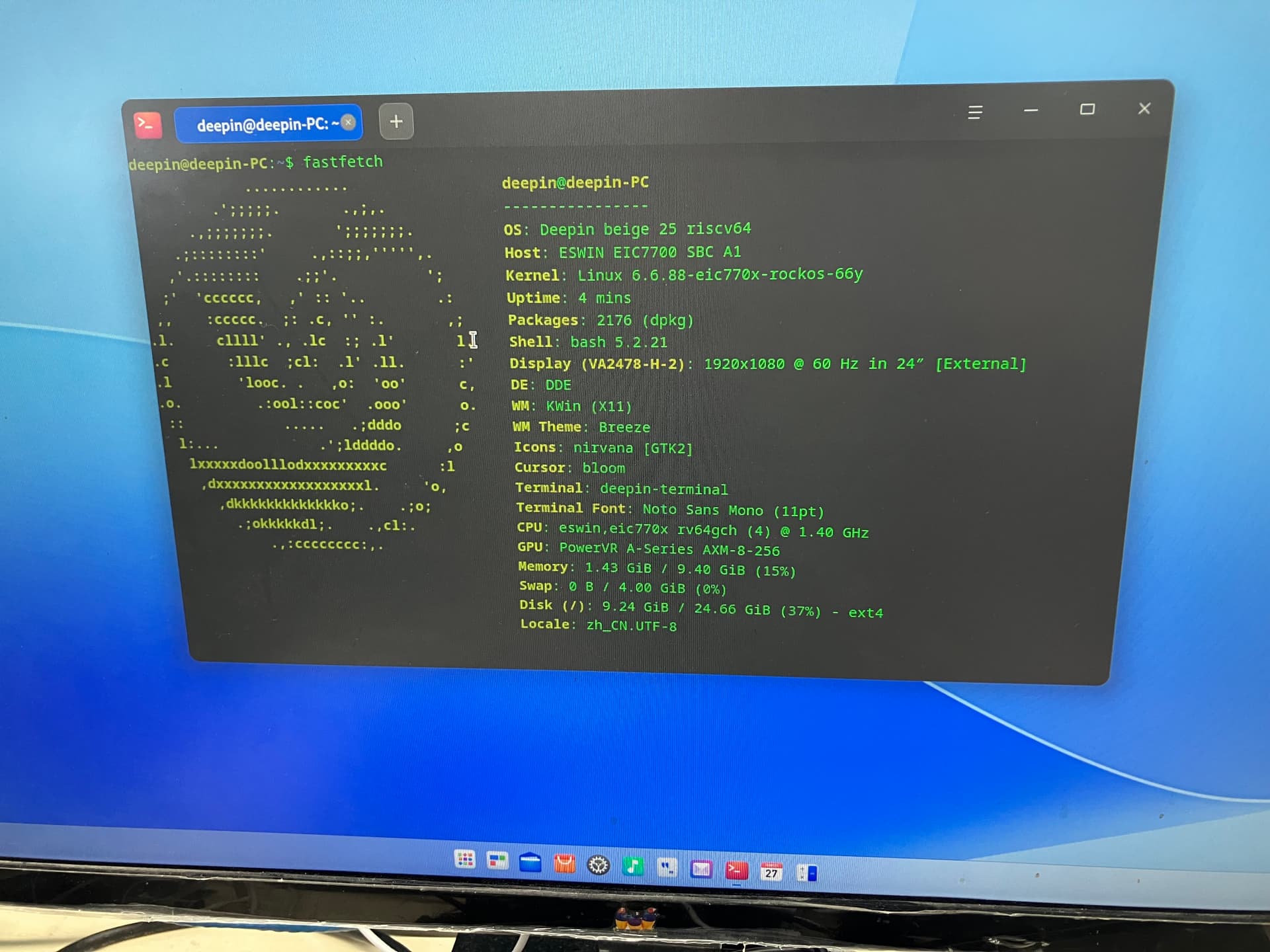The width and height of the screenshot is (1270, 952).
Task: Click the red deepin-terminal logo in the title bar
Action: 148,124
